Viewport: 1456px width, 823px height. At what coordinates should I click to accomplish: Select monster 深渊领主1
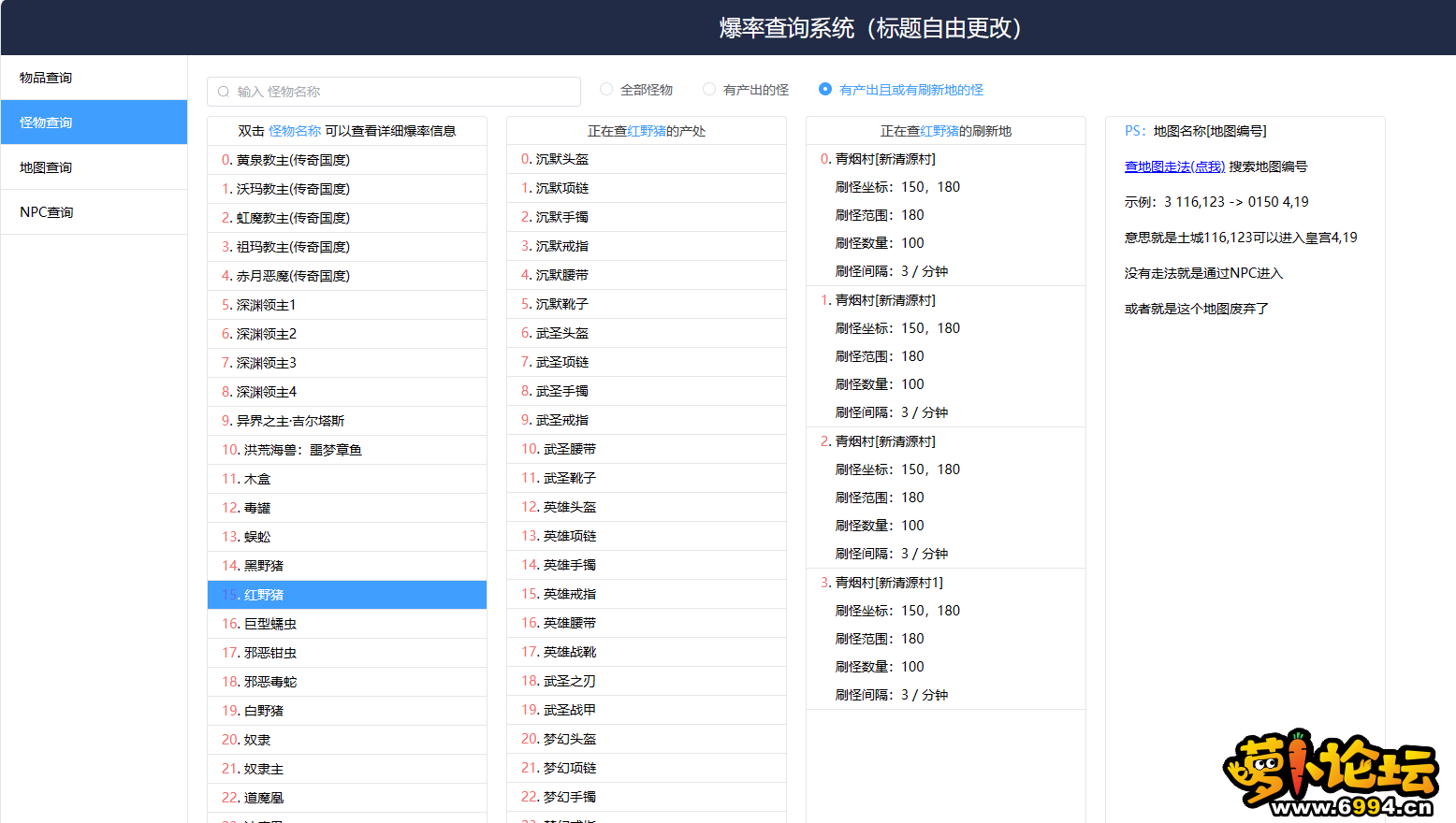coord(347,305)
